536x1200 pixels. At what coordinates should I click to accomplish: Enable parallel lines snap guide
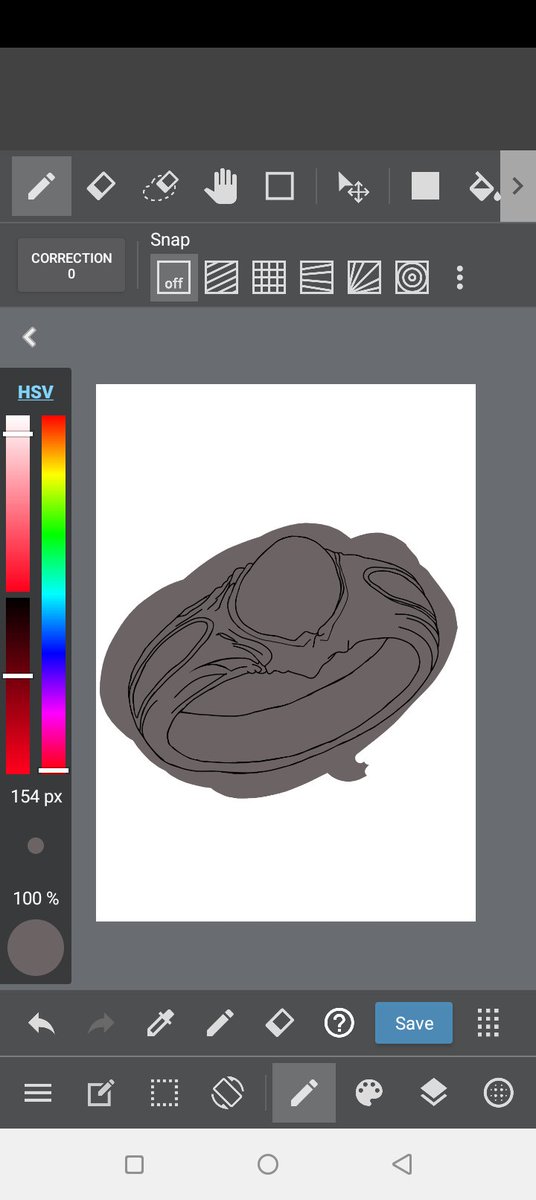[222, 277]
